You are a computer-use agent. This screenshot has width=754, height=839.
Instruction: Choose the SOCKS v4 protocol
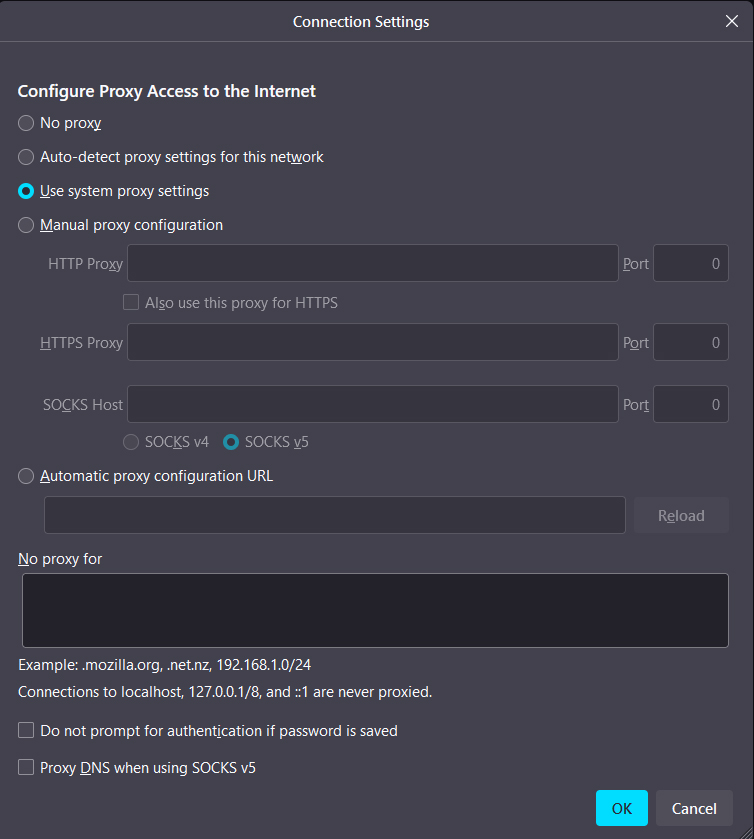tap(131, 441)
